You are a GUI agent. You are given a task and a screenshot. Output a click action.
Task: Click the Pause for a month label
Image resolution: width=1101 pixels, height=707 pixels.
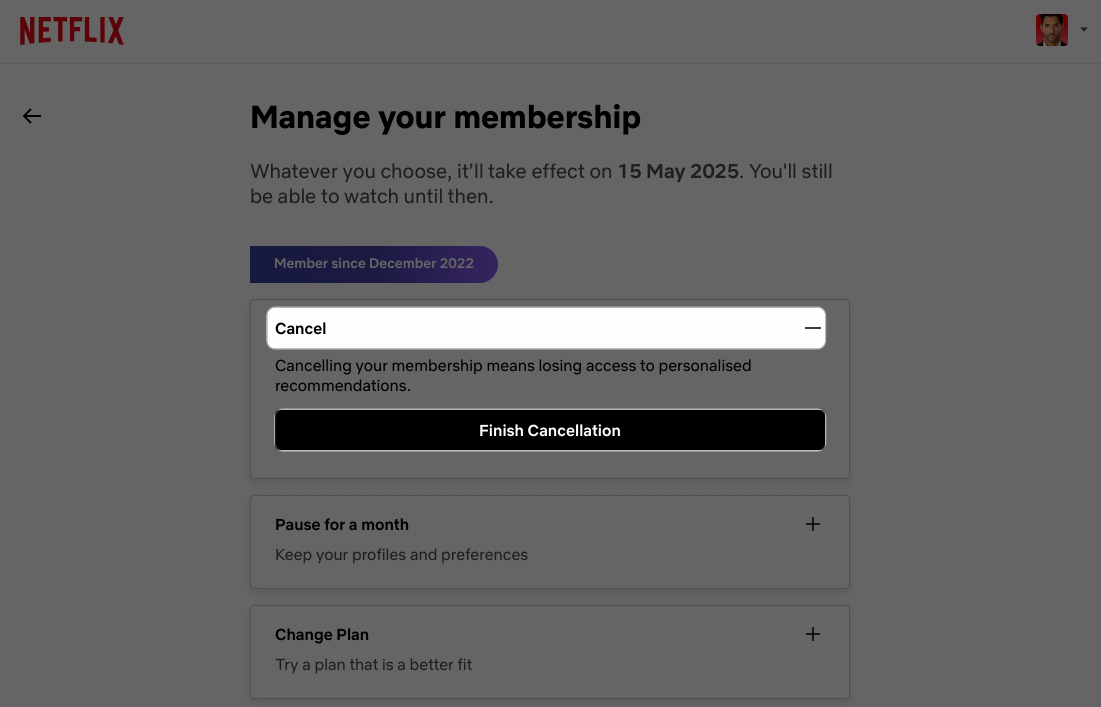tap(342, 524)
